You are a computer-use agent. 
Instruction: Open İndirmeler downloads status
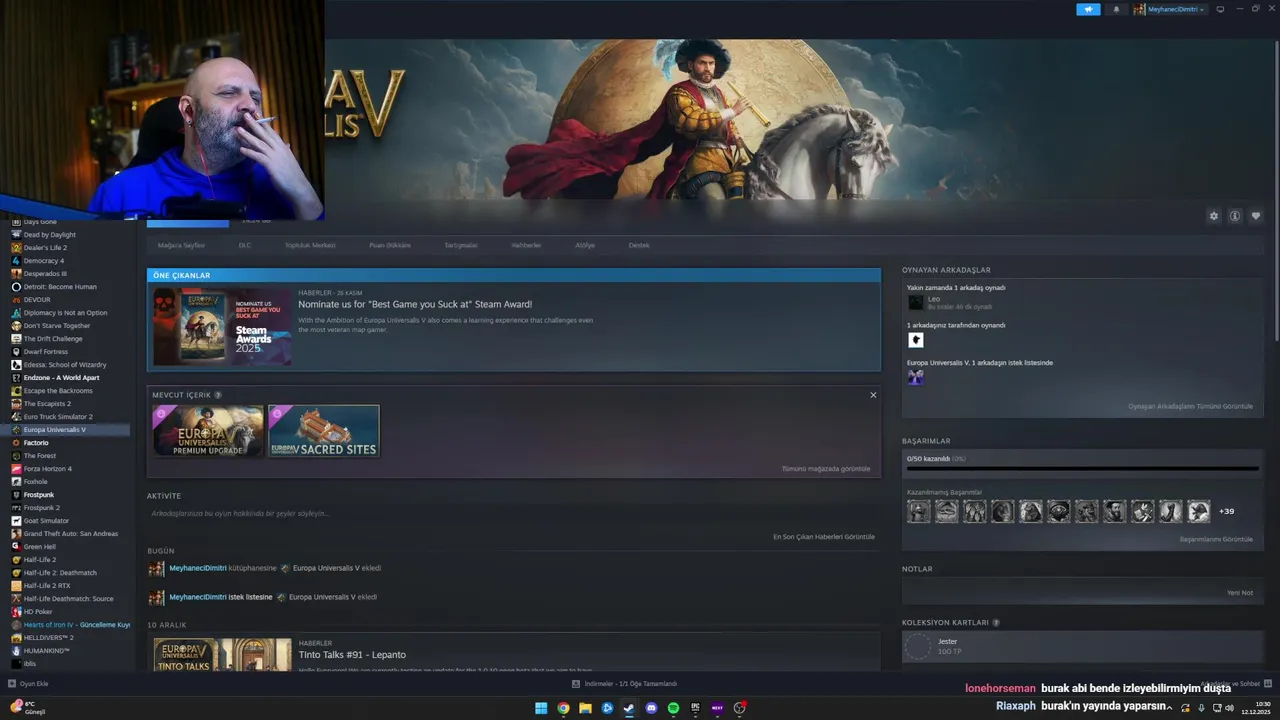[x=624, y=684]
